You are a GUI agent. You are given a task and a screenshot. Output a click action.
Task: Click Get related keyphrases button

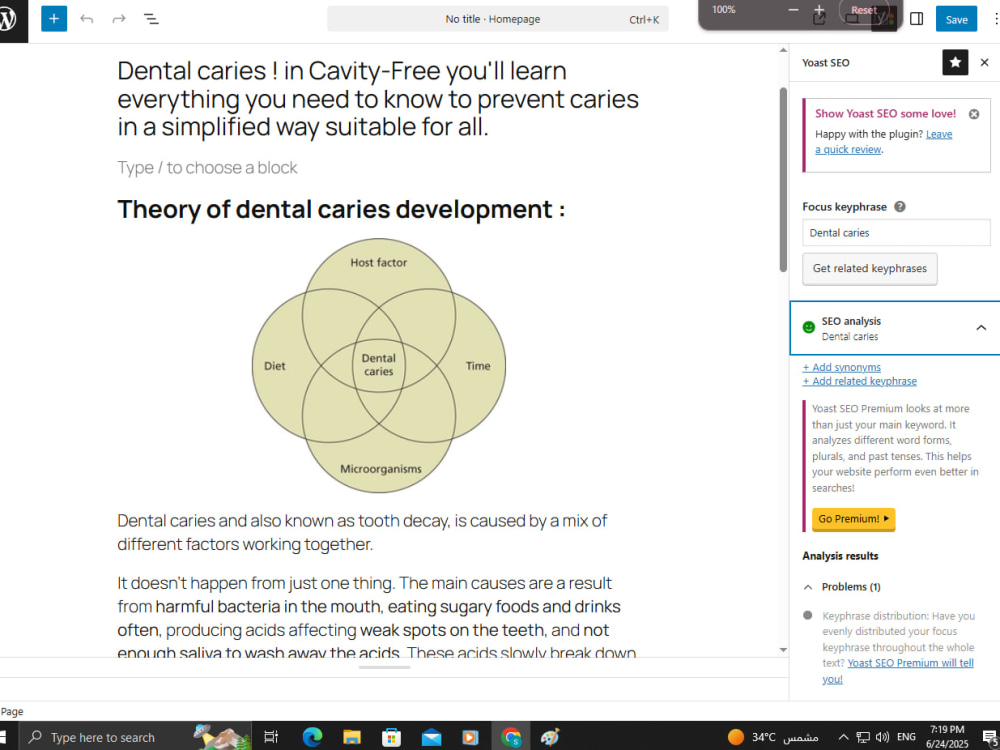pos(870,268)
